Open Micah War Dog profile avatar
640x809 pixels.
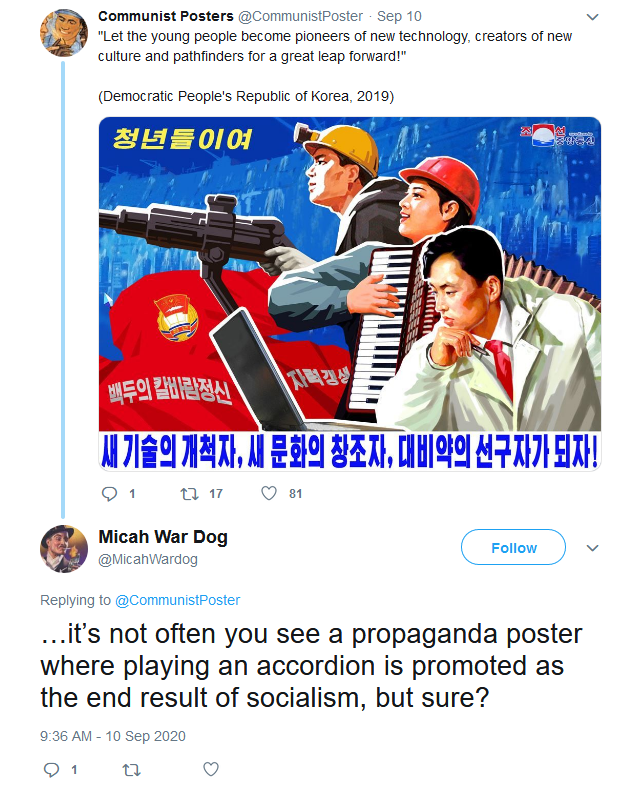click(64, 549)
